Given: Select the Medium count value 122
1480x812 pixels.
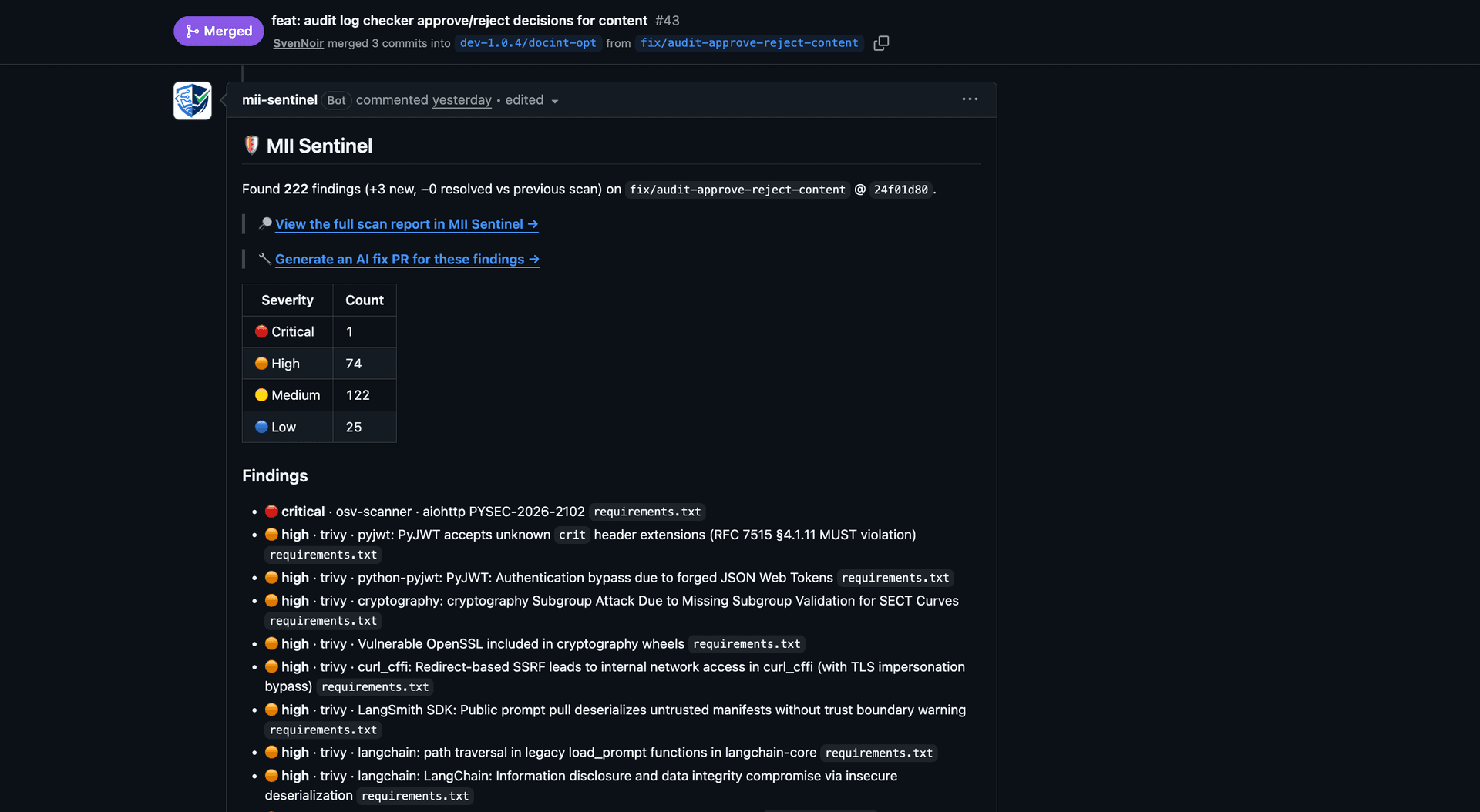Looking at the screenshot, I should click(358, 395).
